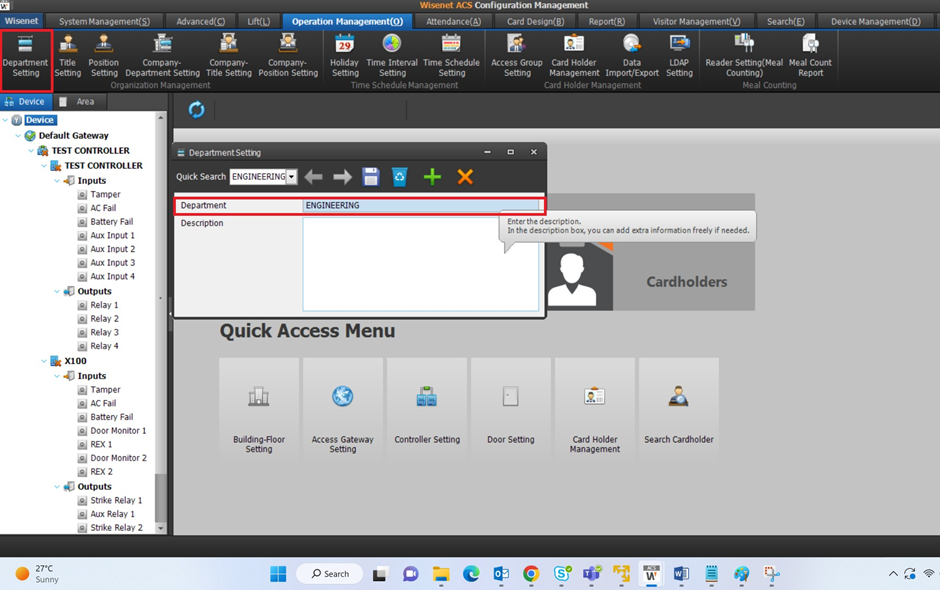Click the Time Interval Setting icon
This screenshot has height=590, width=940.
pyautogui.click(x=392, y=44)
